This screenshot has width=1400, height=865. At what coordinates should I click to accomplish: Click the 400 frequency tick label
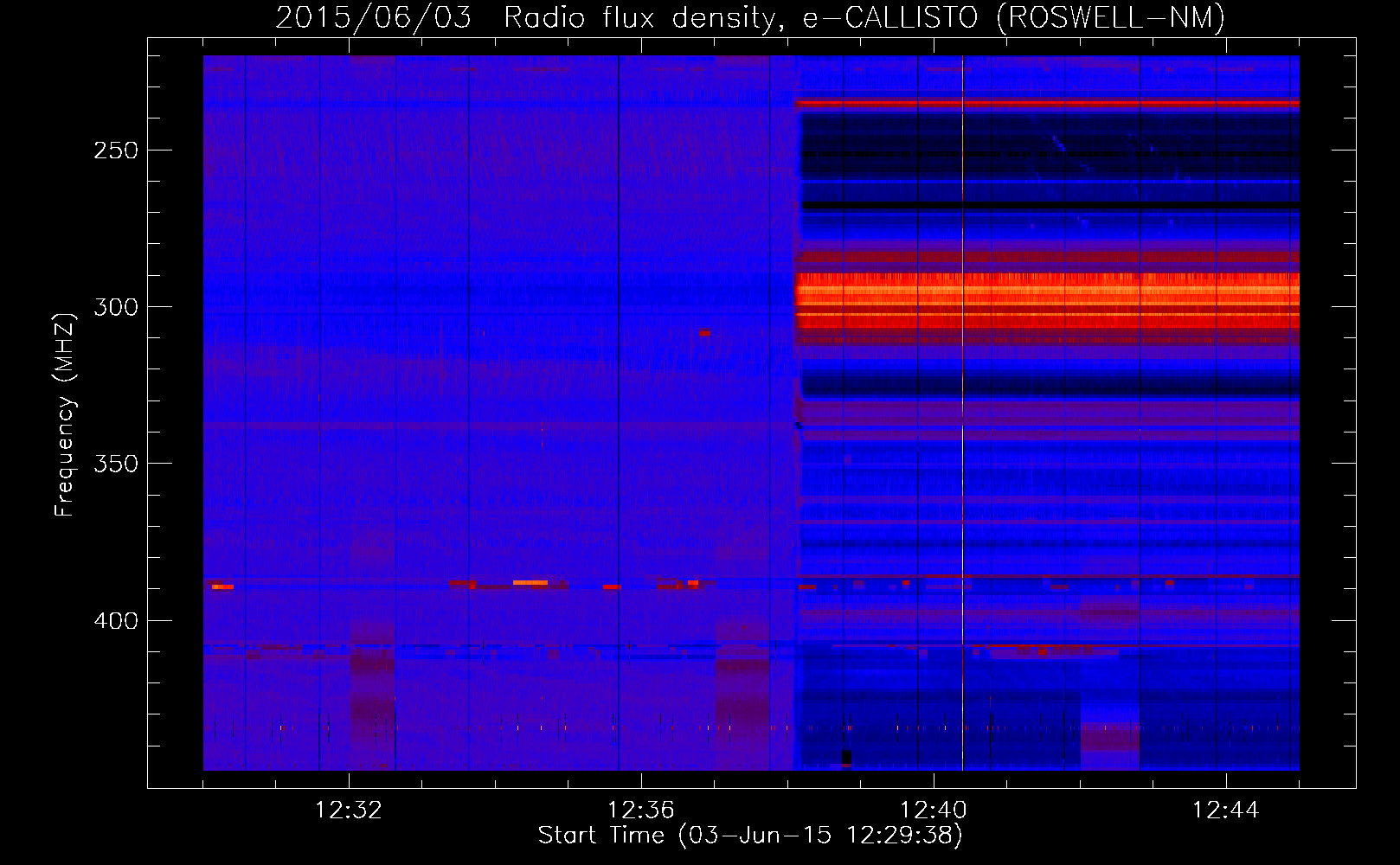click(116, 621)
